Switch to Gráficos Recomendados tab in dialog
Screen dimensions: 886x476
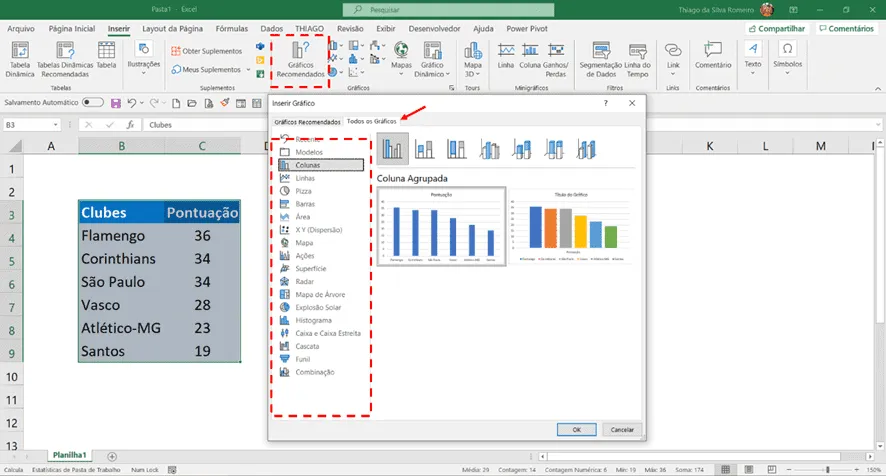[x=307, y=122]
